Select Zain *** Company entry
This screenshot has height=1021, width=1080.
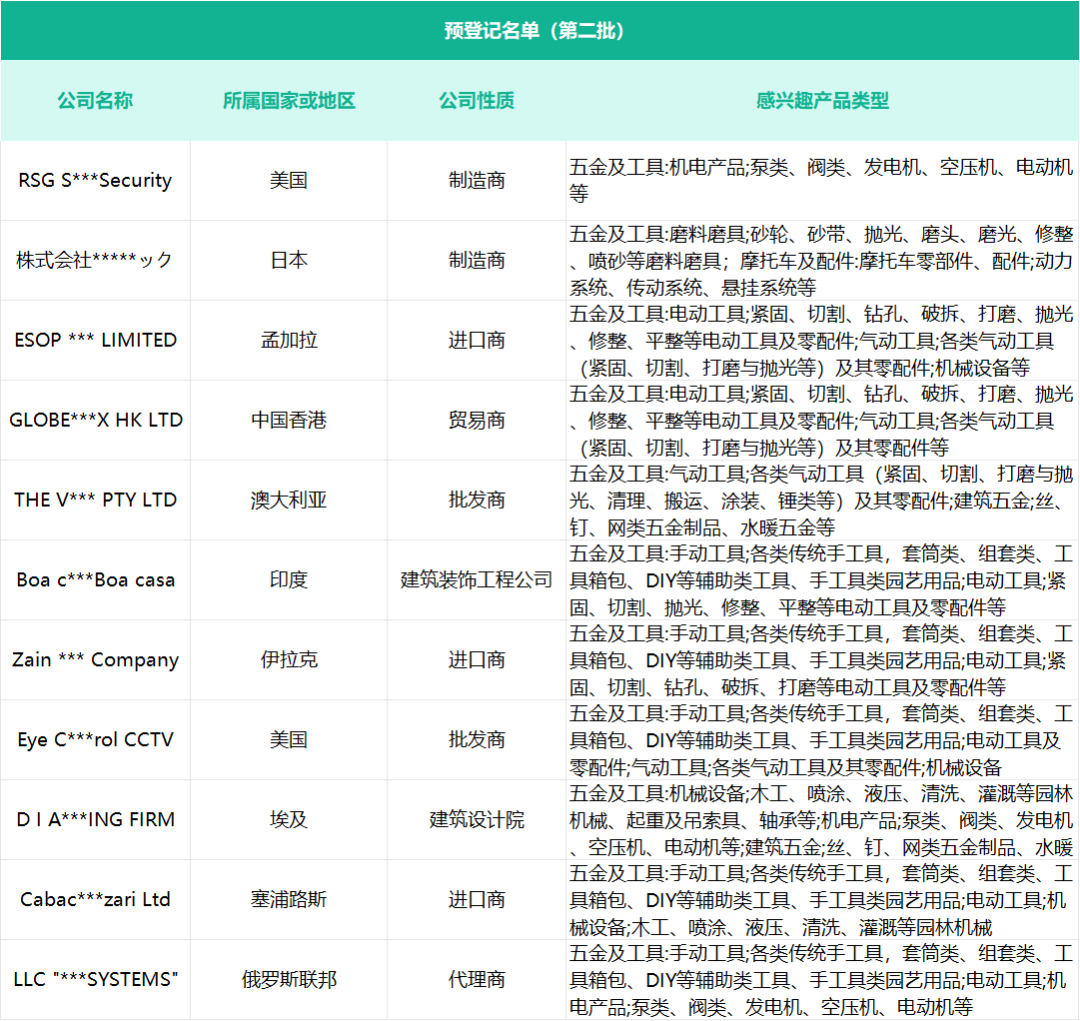click(x=94, y=660)
